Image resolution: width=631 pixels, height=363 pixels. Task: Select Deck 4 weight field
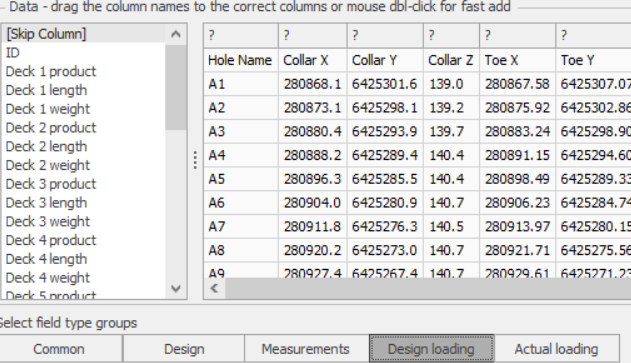[x=84, y=278]
